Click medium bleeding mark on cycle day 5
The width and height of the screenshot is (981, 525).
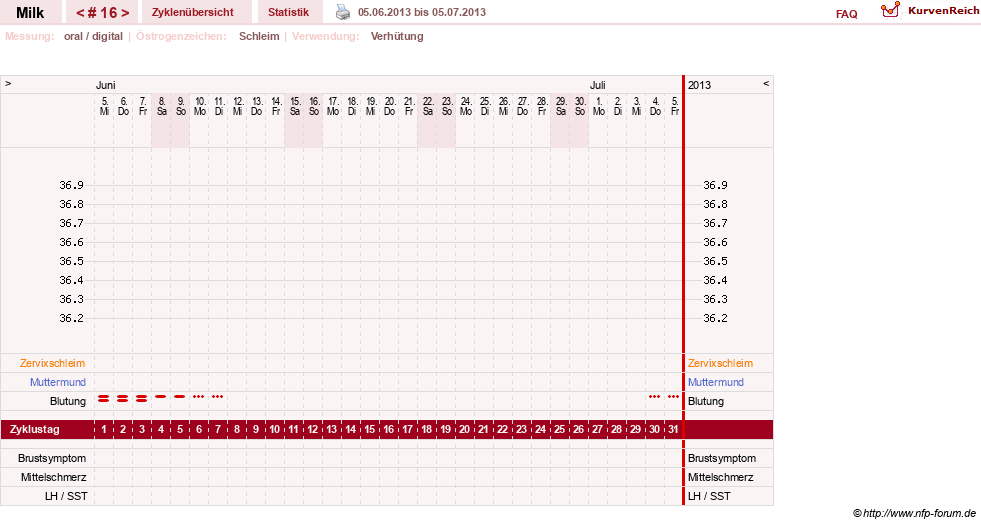tap(180, 396)
